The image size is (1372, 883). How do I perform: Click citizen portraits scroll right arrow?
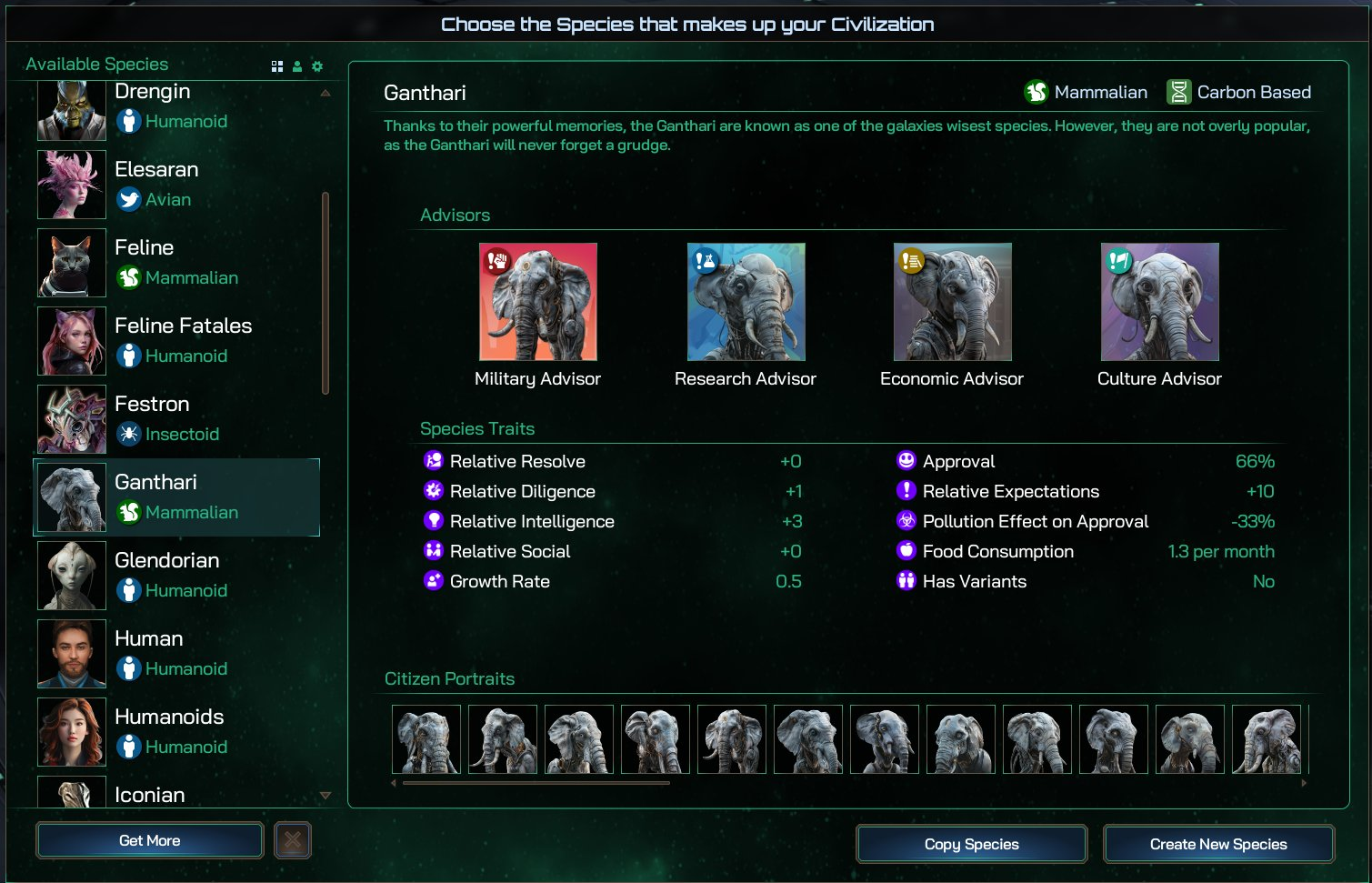pyautogui.click(x=1305, y=782)
